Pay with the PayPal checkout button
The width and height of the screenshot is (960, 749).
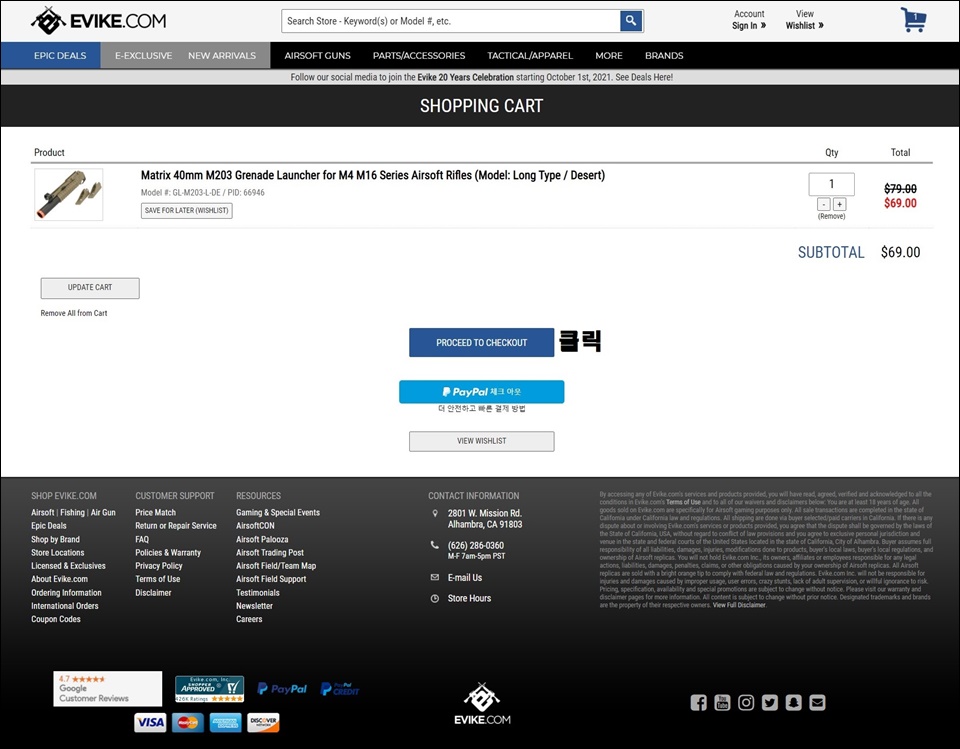click(x=481, y=392)
